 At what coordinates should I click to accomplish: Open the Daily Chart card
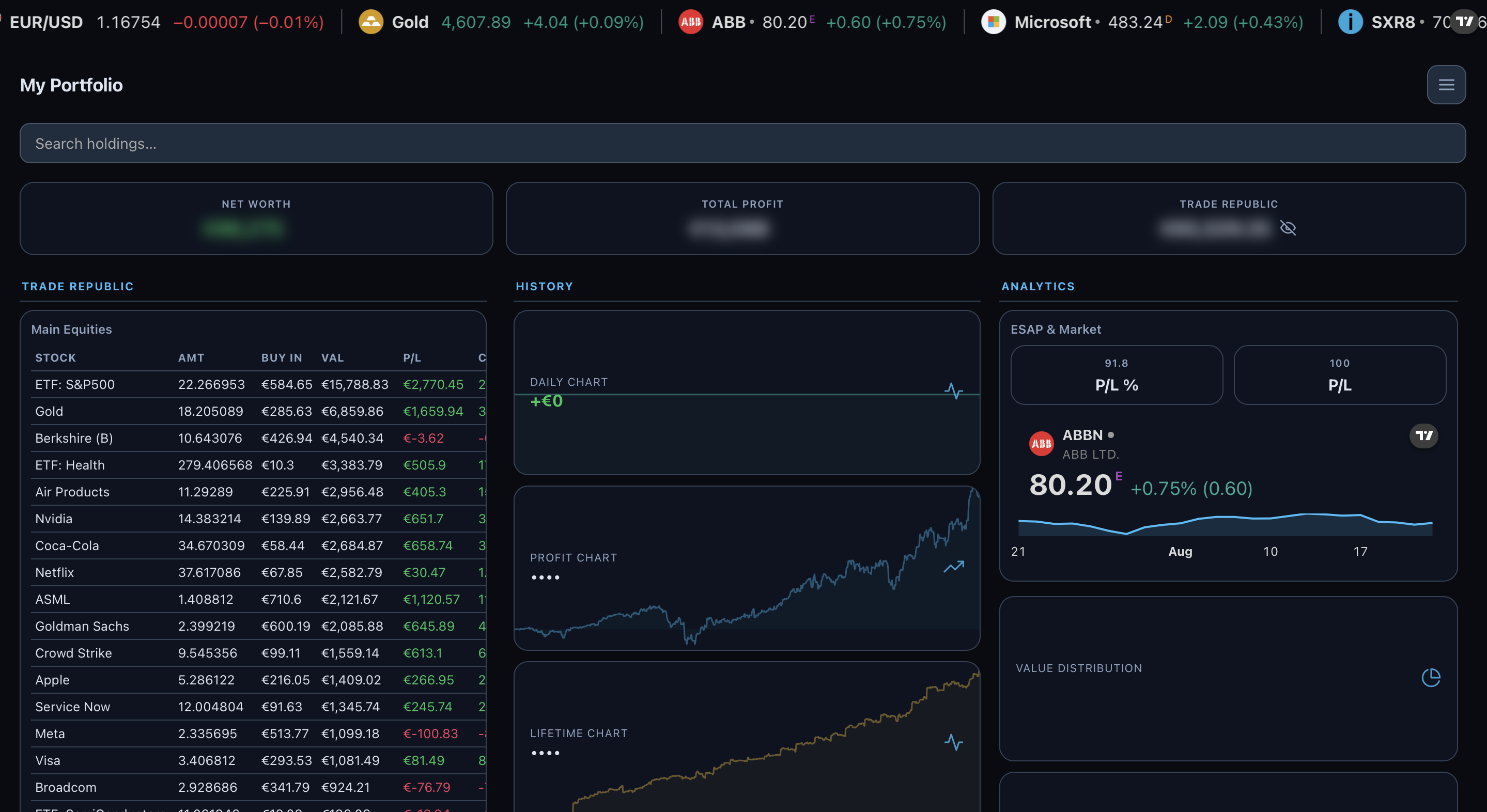(747, 393)
